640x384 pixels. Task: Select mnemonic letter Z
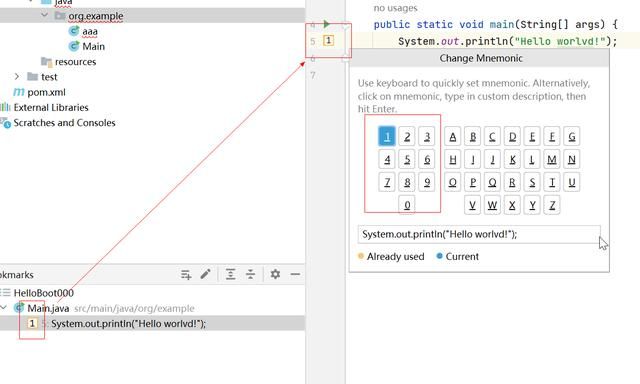552,205
